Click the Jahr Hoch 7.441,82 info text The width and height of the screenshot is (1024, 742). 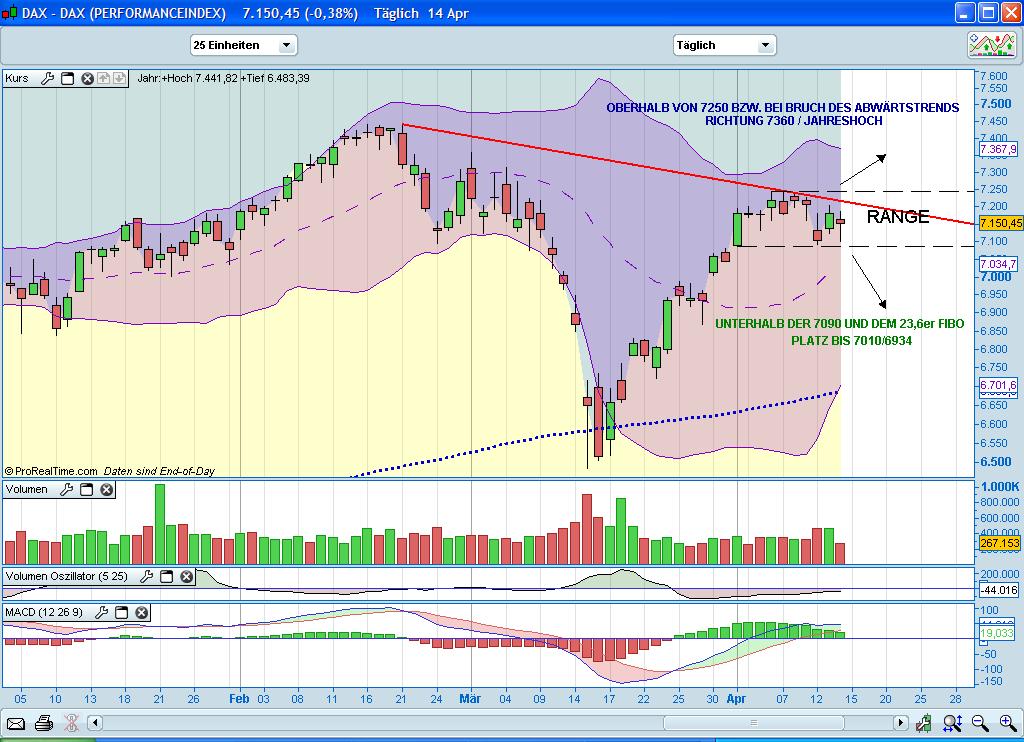click(223, 78)
